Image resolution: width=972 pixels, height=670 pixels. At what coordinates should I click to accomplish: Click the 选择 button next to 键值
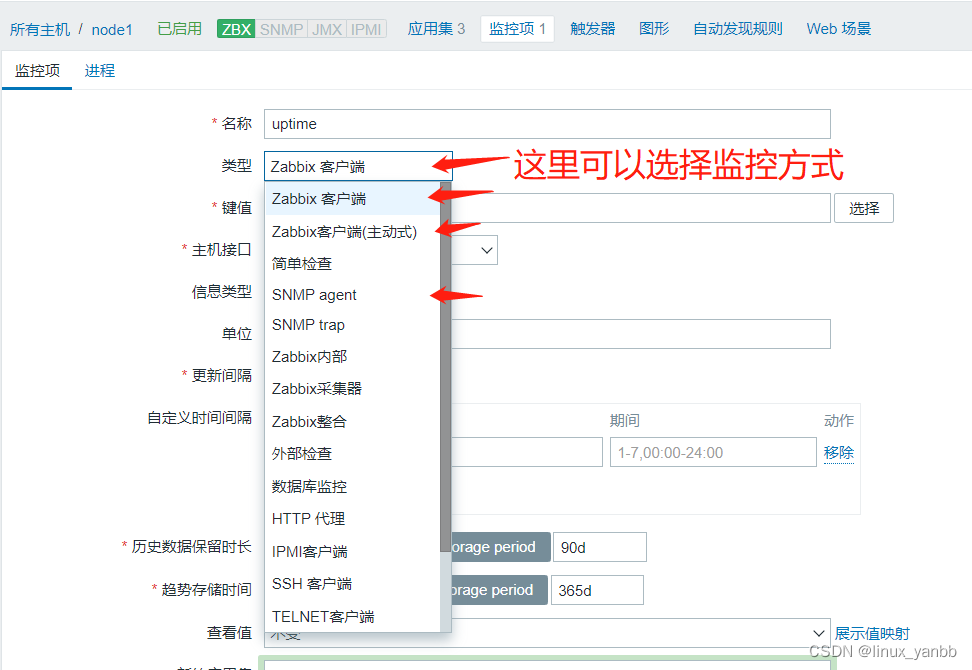pos(864,208)
